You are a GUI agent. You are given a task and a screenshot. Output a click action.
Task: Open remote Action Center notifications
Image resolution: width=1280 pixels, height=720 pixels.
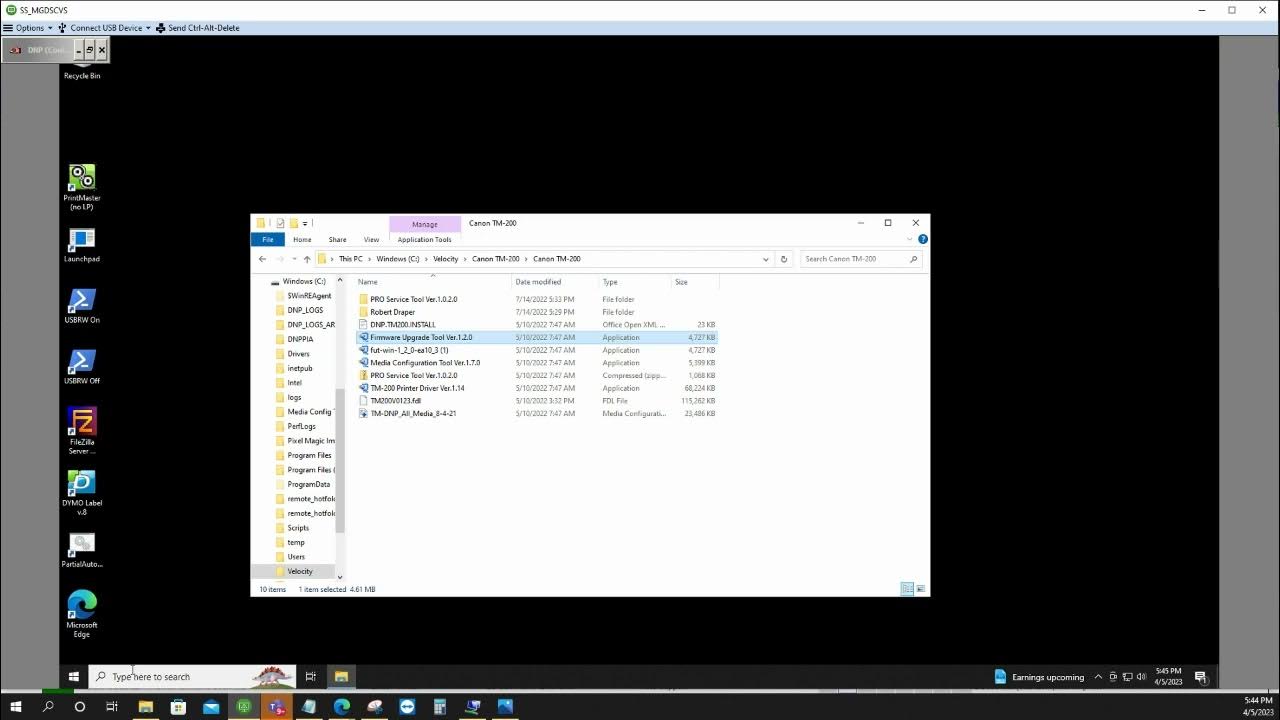[x=1201, y=677]
